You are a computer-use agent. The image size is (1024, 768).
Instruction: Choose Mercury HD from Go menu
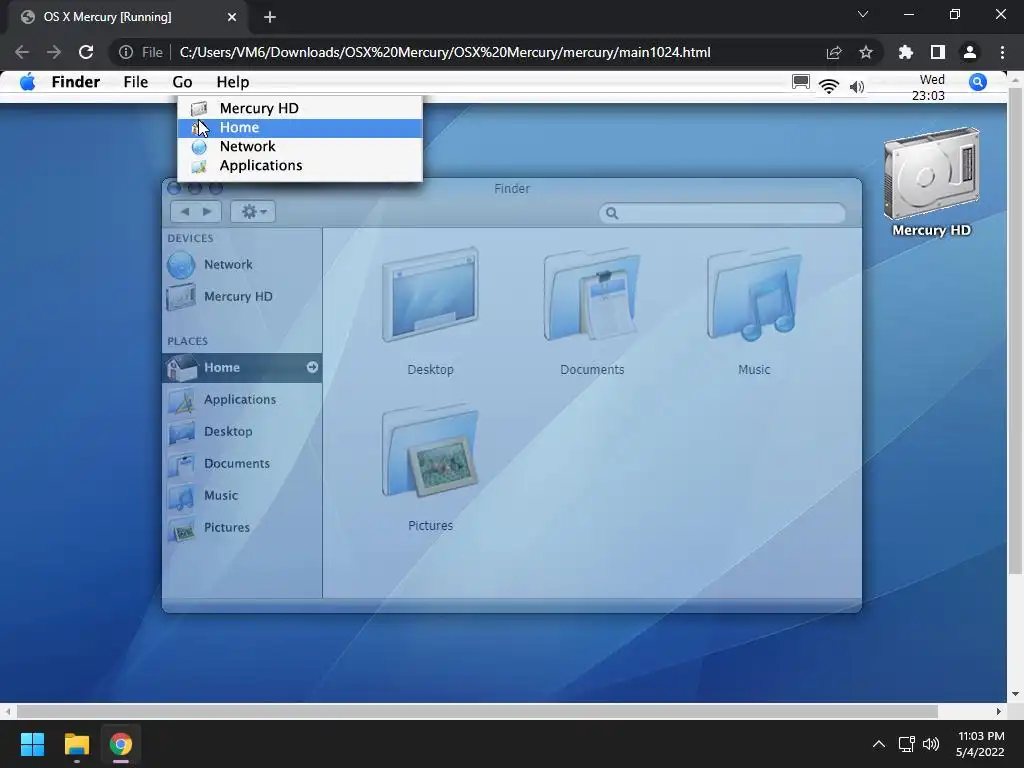[300, 108]
